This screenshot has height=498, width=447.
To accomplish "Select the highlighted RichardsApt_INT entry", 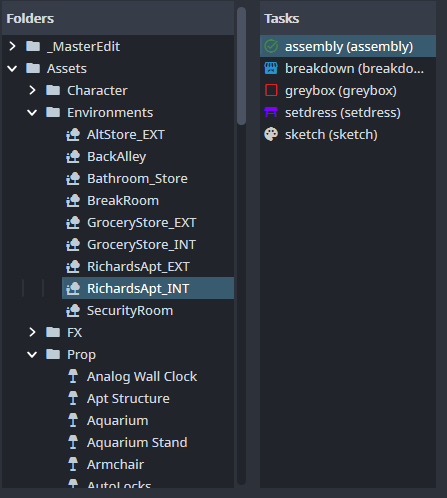I will click(148, 288).
